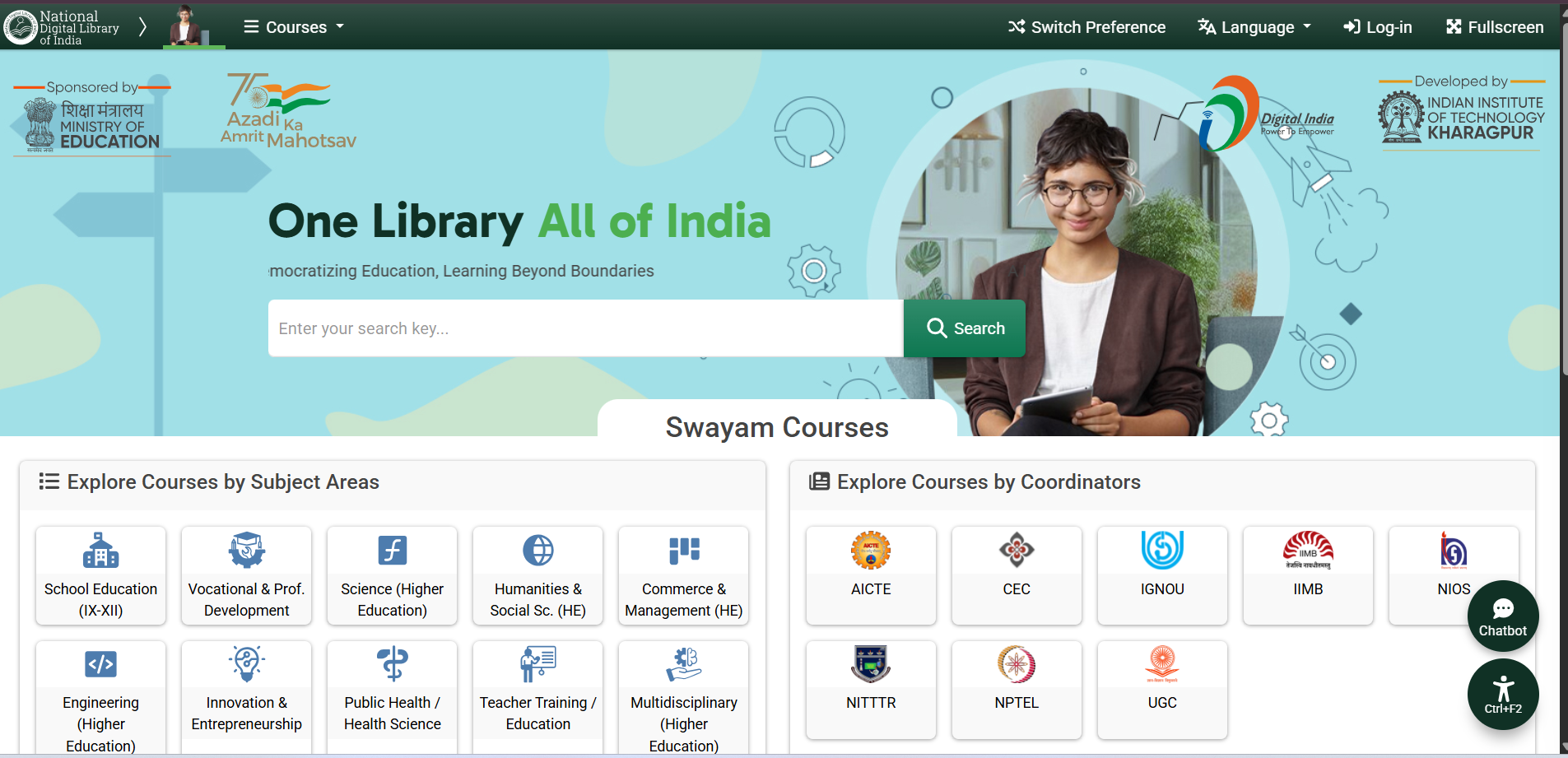Open the NPTEL coordinator logo
The width and height of the screenshot is (1568, 758).
1017,664
